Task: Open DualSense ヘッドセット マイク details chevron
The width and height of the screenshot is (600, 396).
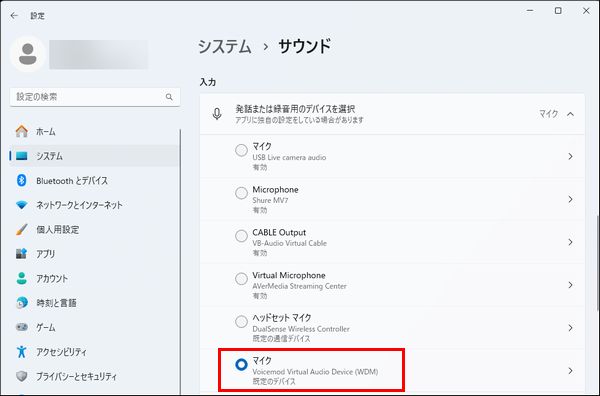Action: (x=571, y=328)
